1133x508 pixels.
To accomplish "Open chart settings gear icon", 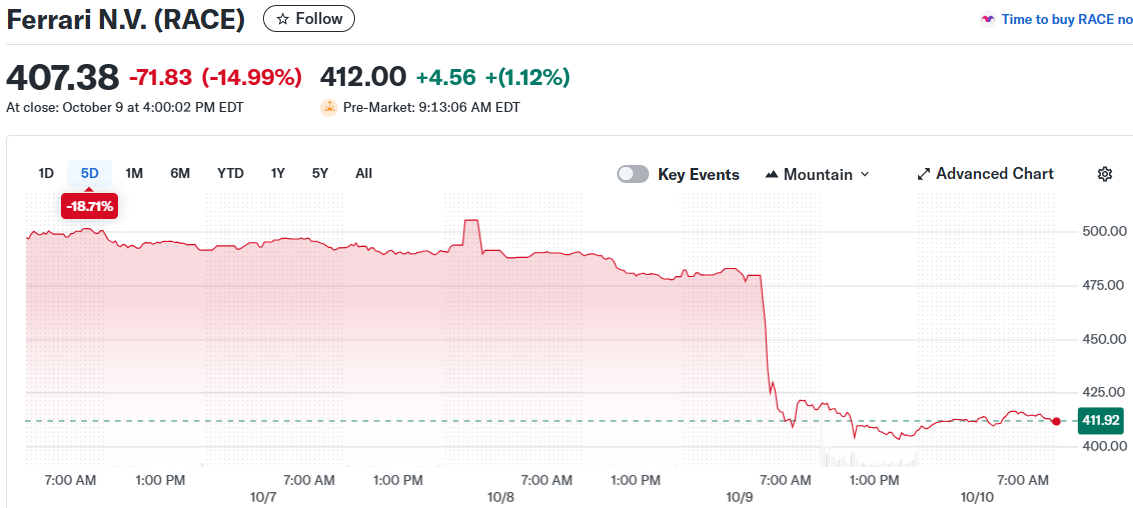I will [1105, 174].
